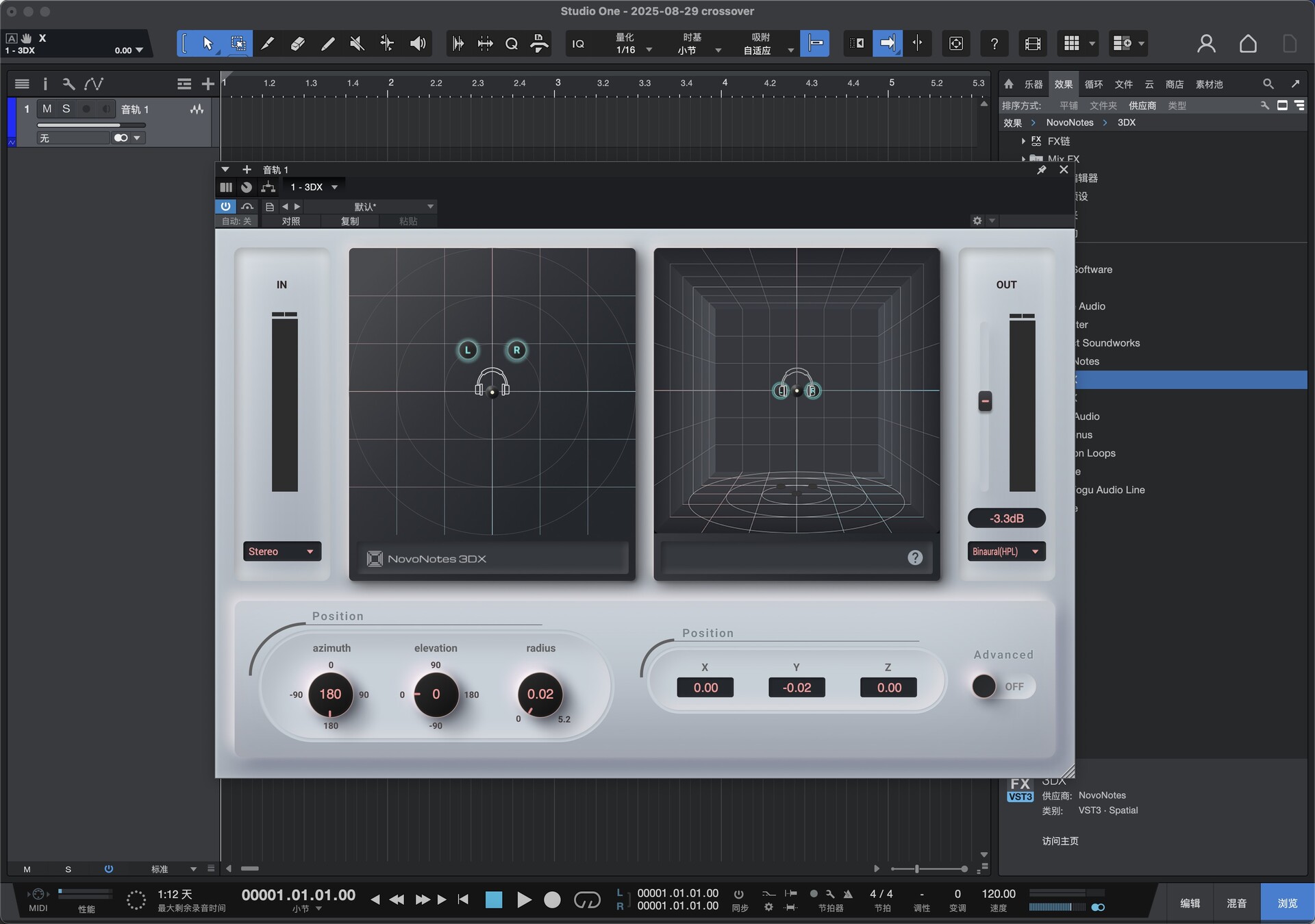Select the Bend tool
The image size is (1315, 924).
click(x=387, y=44)
